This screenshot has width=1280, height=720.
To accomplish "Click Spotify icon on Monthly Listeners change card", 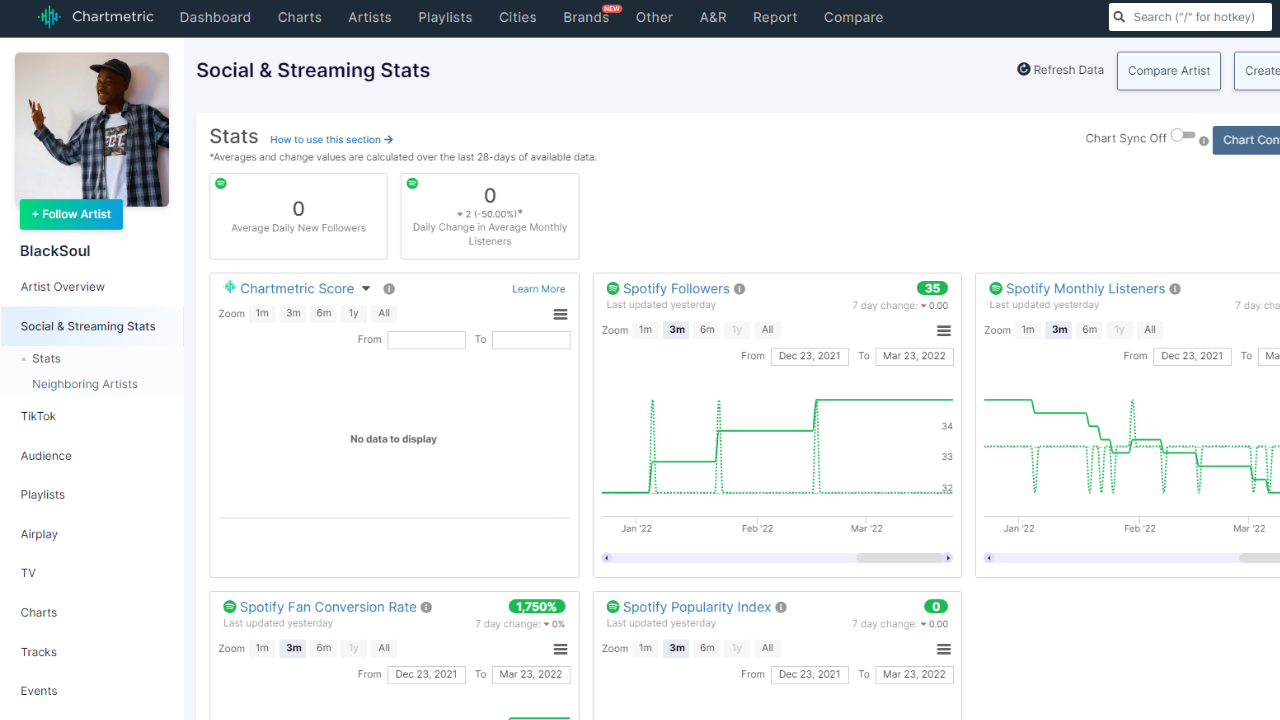I will (x=412, y=184).
